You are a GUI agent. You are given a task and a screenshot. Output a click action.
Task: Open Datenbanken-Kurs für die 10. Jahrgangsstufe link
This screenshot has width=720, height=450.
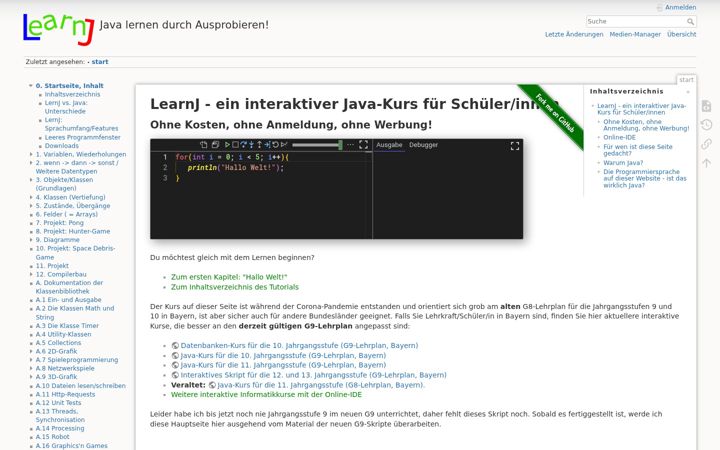[x=299, y=345]
